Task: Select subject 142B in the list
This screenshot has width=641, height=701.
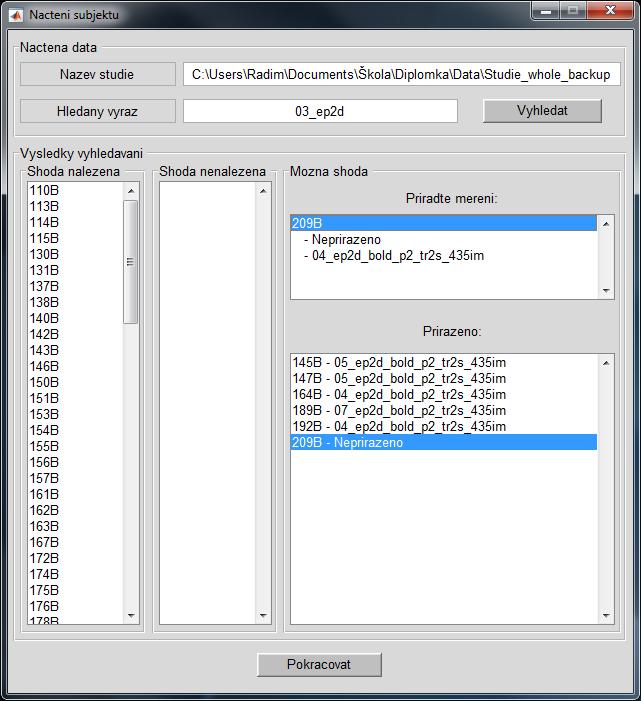Action: pyautogui.click(x=75, y=334)
